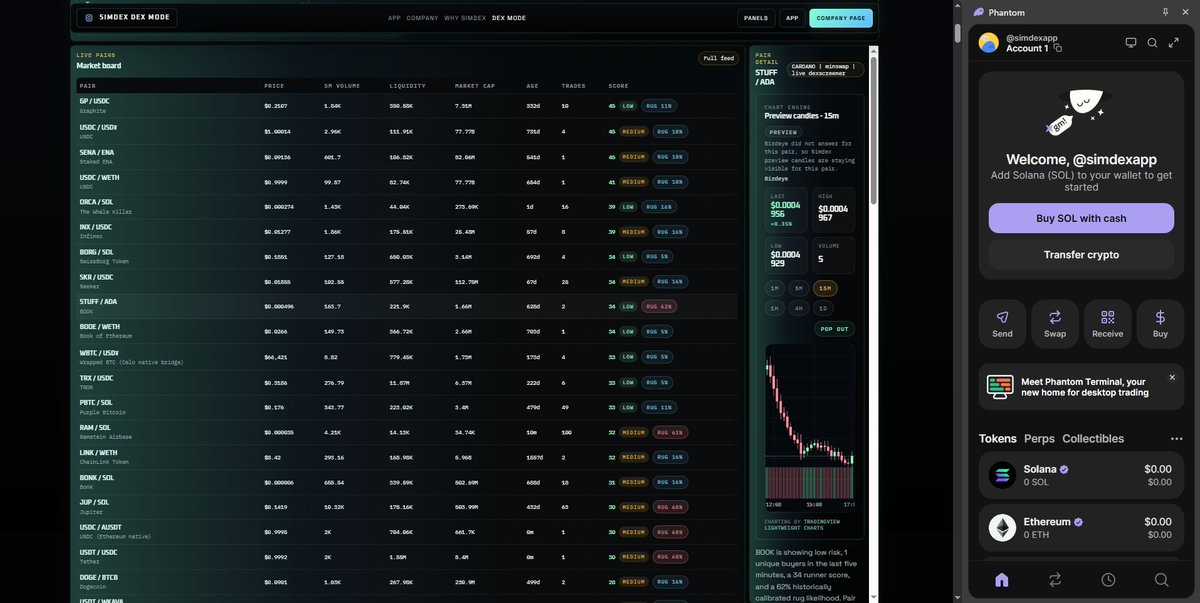Open the COMPANY nav item
Screen dimensions: 1200x603
click(x=422, y=18)
